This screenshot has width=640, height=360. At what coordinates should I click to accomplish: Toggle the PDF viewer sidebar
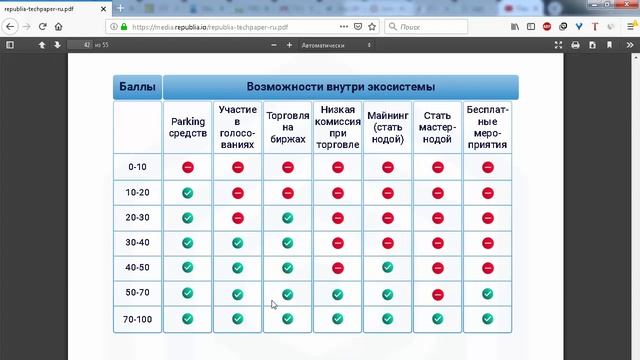(x=10, y=45)
